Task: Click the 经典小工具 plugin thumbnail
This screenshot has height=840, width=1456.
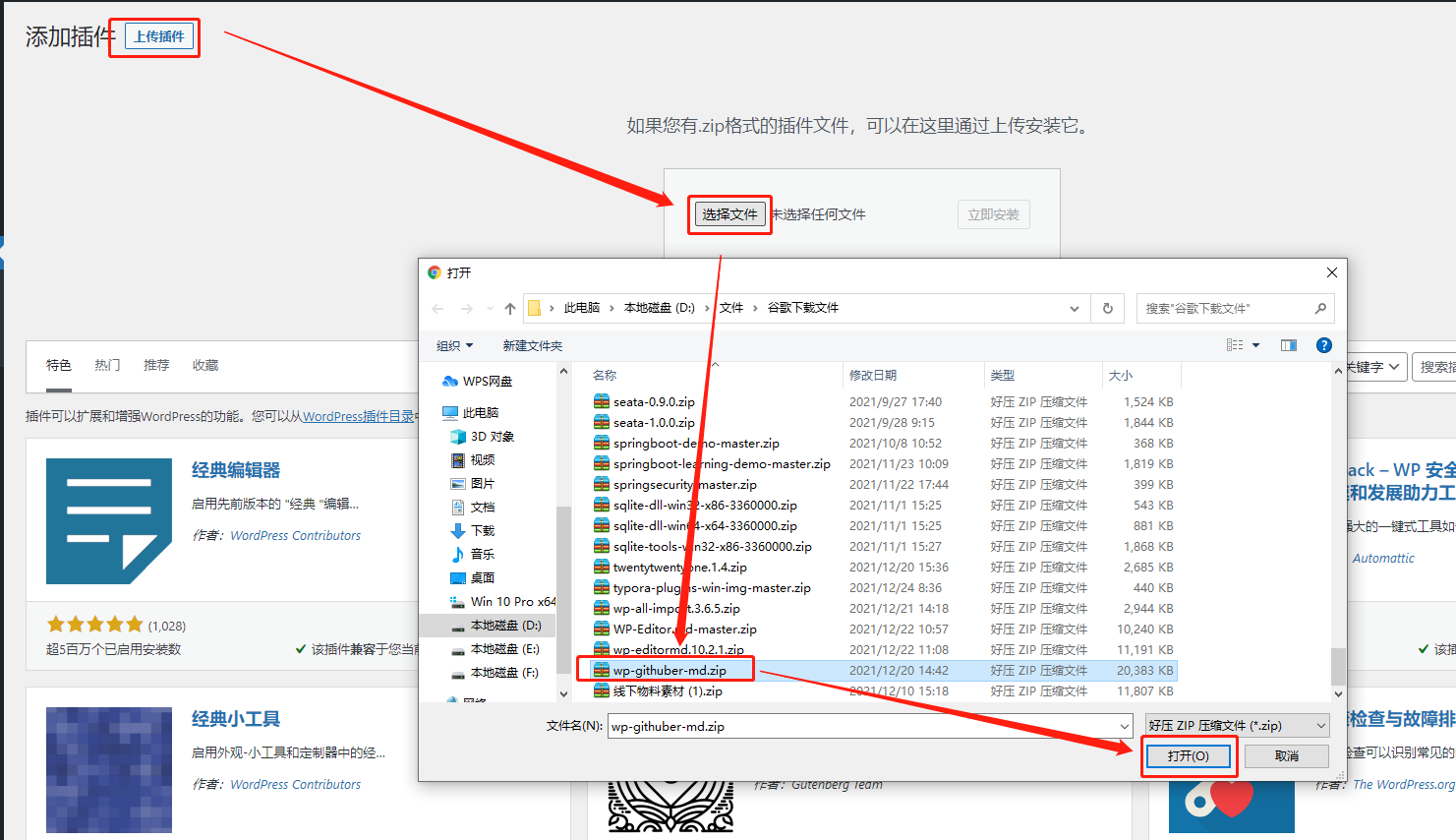Action: coord(109,769)
